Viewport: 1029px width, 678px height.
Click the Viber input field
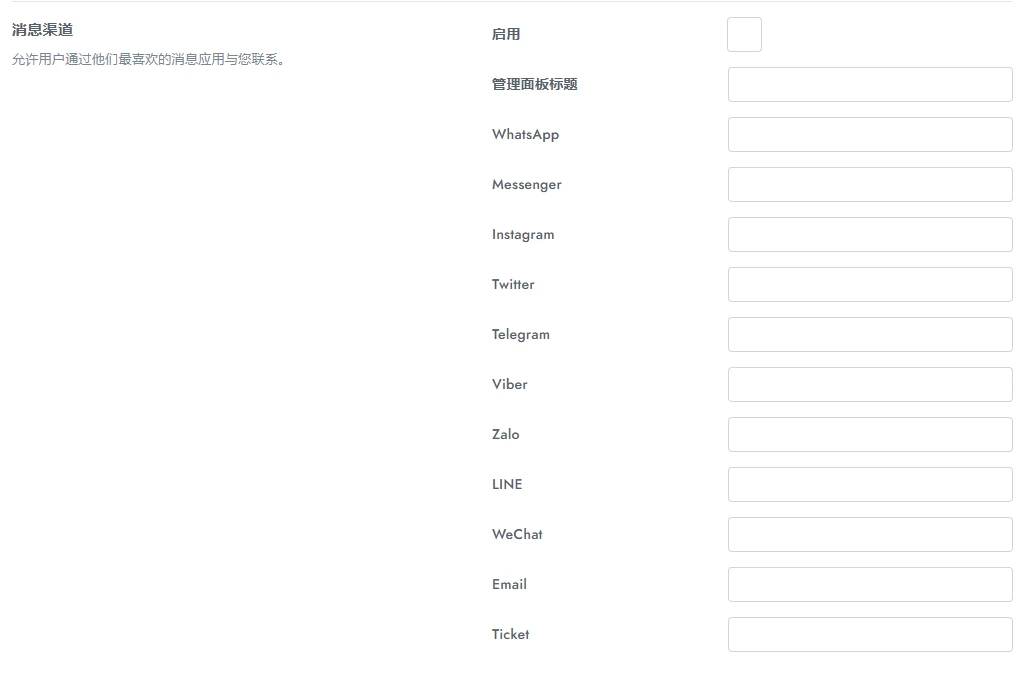pos(869,384)
